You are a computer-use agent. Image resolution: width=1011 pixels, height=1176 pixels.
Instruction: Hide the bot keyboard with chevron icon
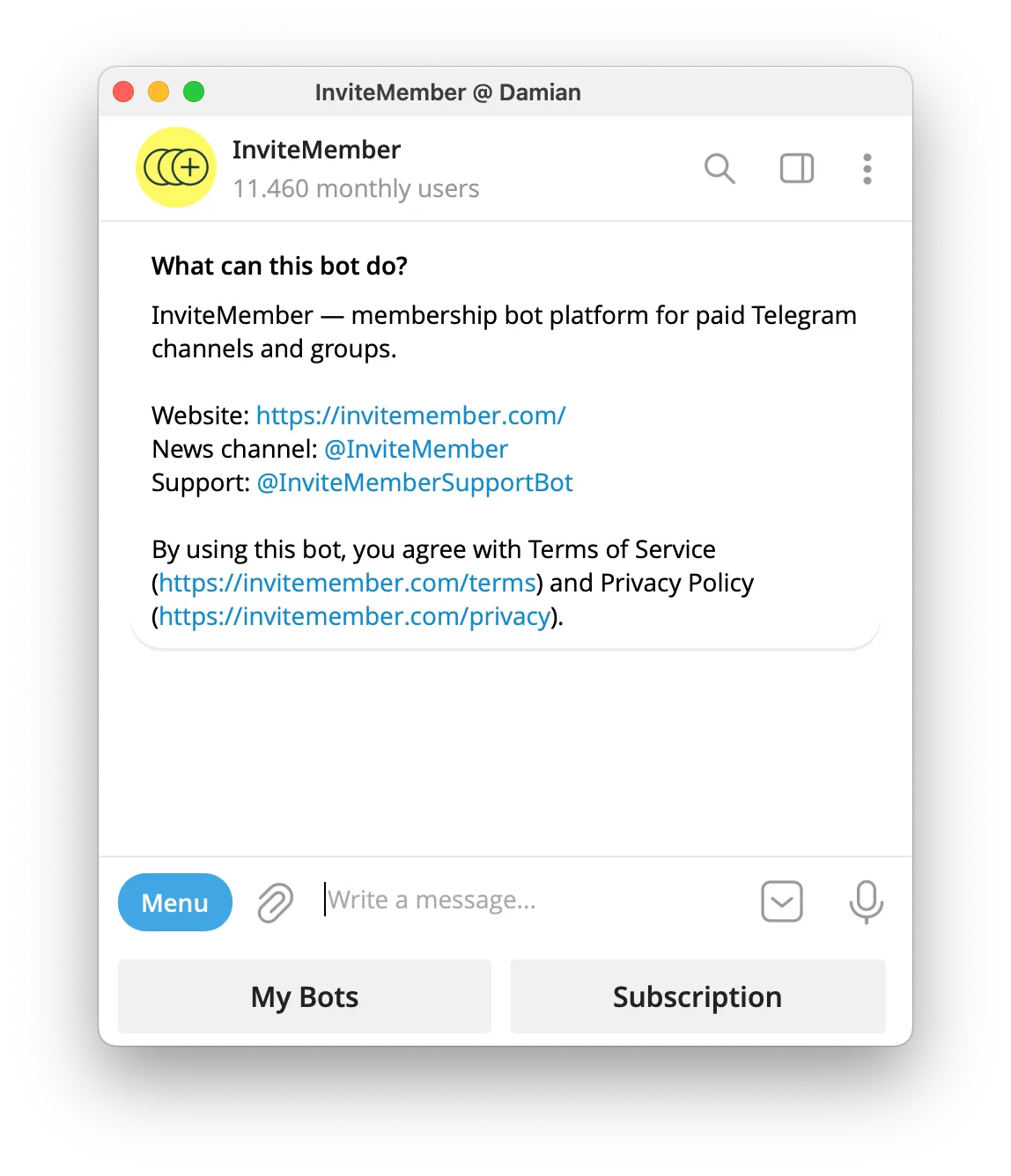782,901
